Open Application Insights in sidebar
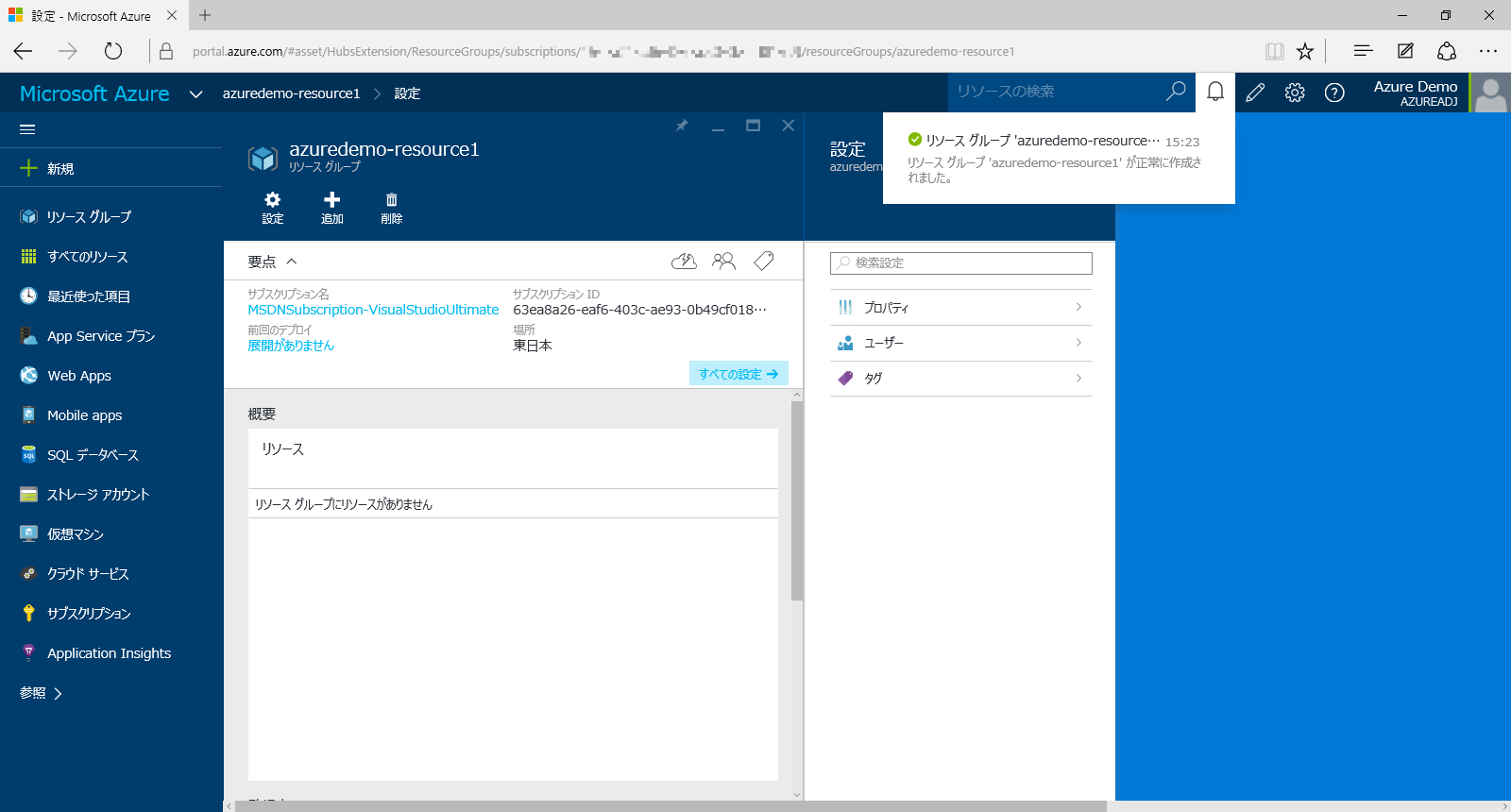Screen dimensions: 1511x812 click(x=111, y=653)
